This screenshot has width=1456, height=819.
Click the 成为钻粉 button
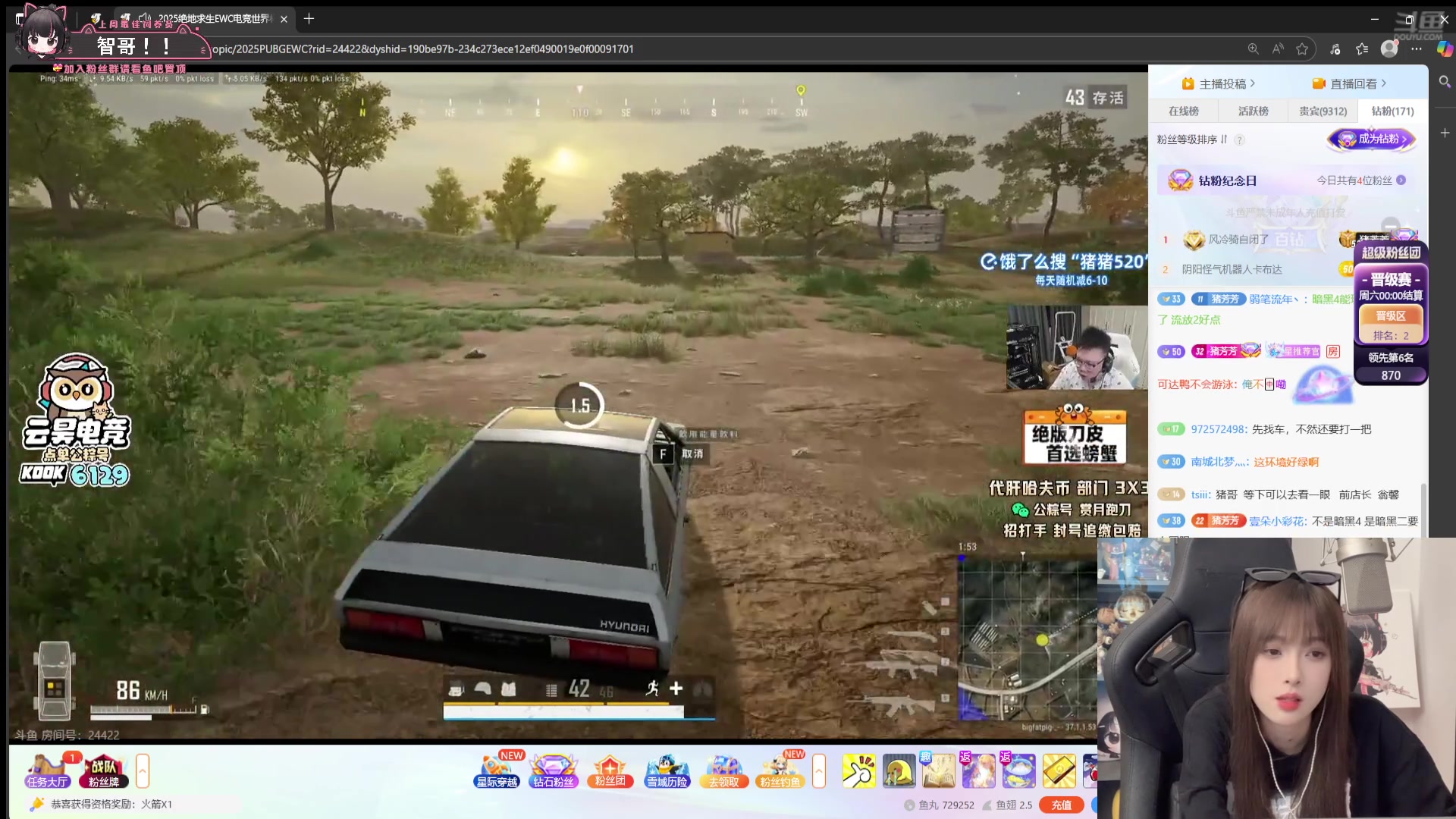pos(1372,139)
